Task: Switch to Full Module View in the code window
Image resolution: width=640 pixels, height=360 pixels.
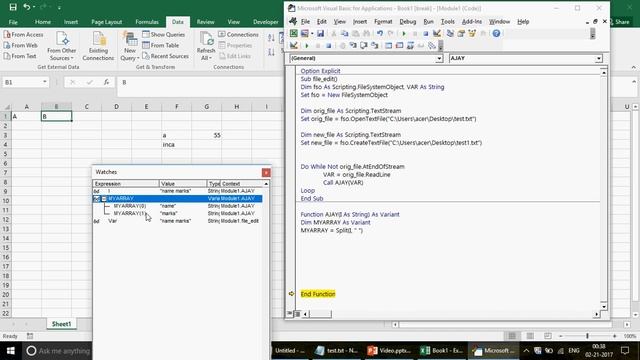Action: [x=298, y=313]
